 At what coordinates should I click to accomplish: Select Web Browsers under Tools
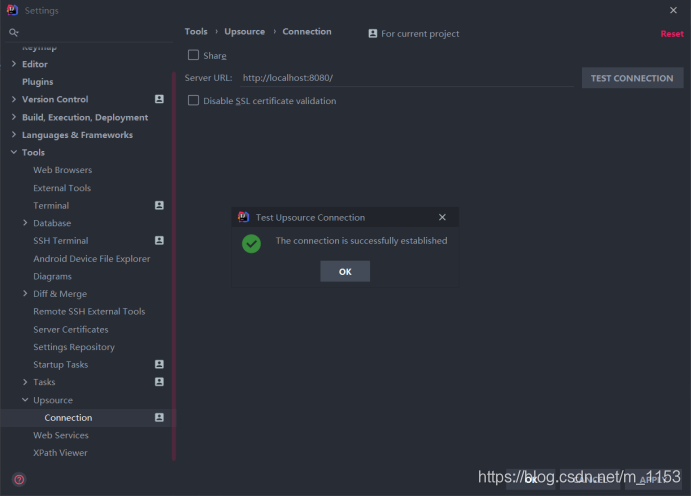[x=63, y=170]
